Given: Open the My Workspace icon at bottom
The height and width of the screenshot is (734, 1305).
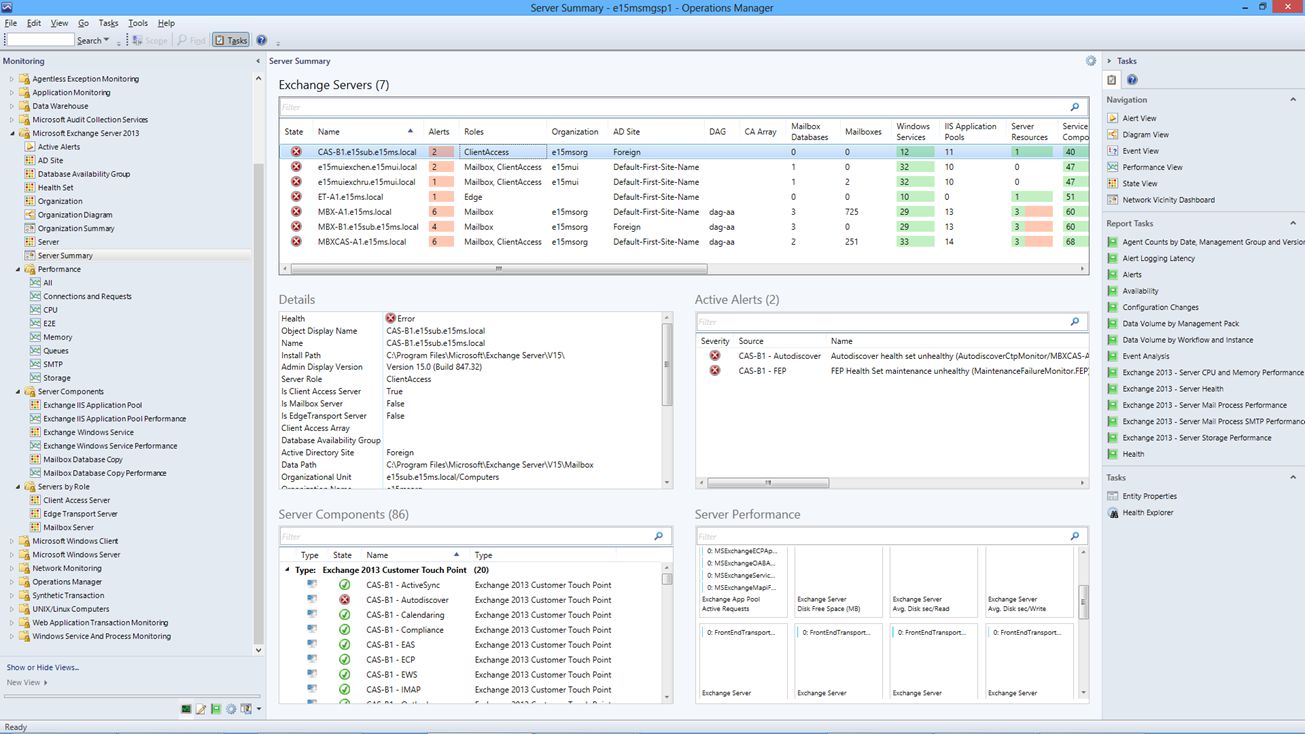Looking at the screenshot, I should click(x=246, y=709).
